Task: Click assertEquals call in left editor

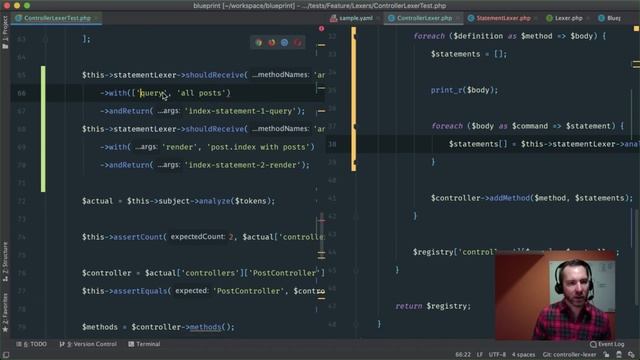Action: [140, 291]
